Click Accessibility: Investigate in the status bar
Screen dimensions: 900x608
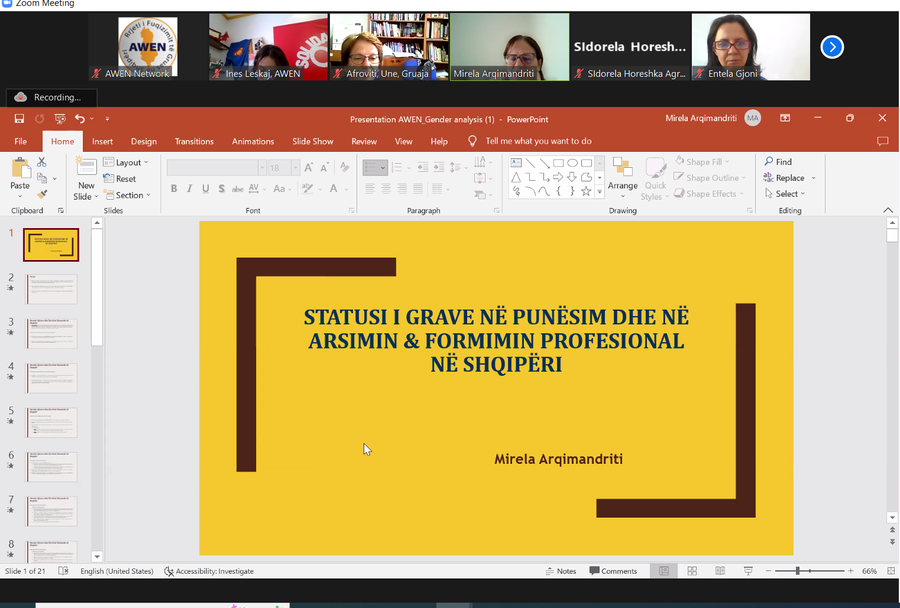209,571
